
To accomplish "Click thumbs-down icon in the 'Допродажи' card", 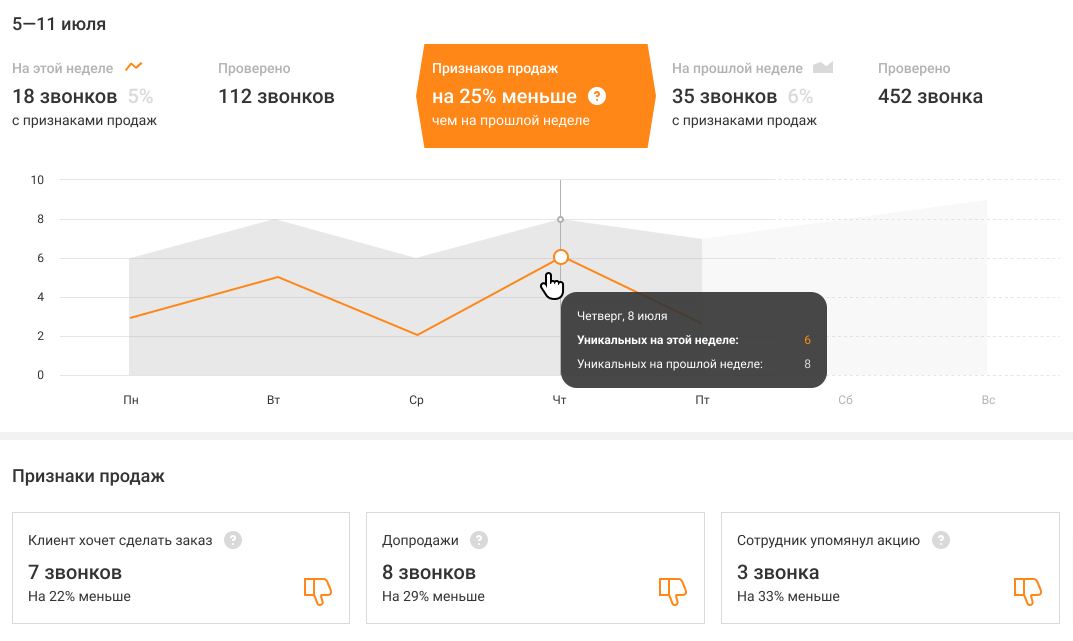I will tap(672, 591).
